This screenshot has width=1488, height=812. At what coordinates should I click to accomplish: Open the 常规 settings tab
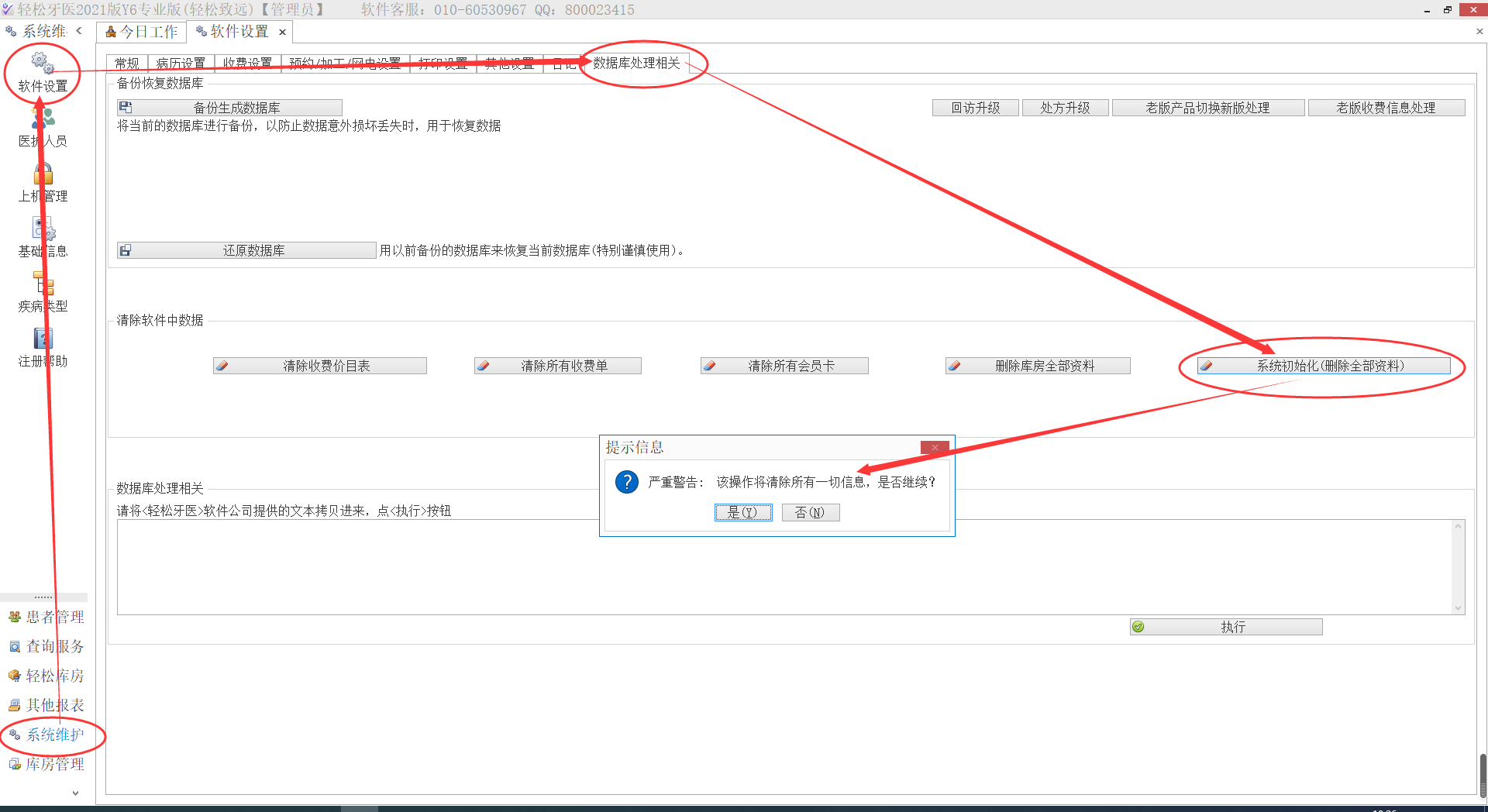pos(127,64)
